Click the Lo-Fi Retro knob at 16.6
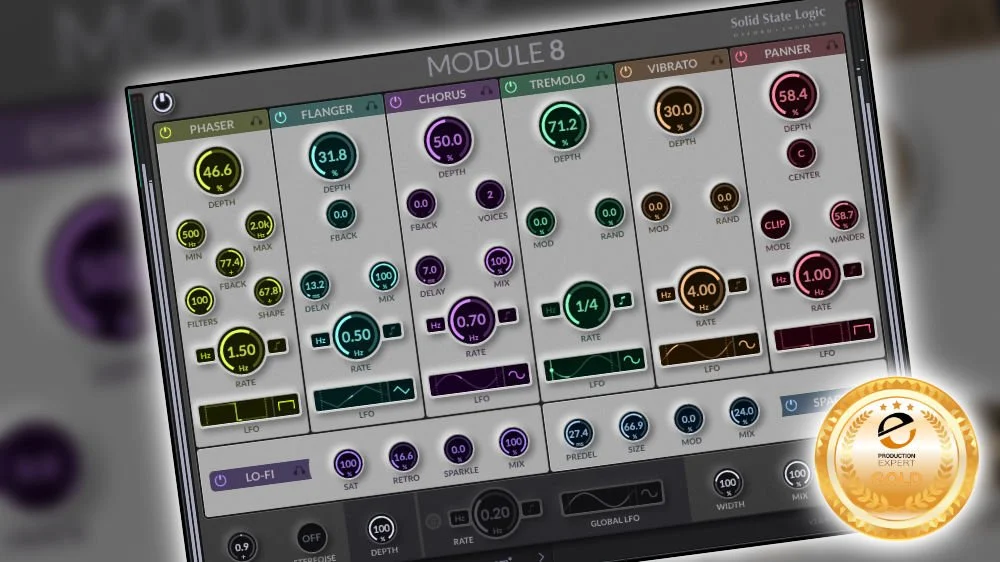Image resolution: width=1000 pixels, height=562 pixels. click(x=403, y=457)
